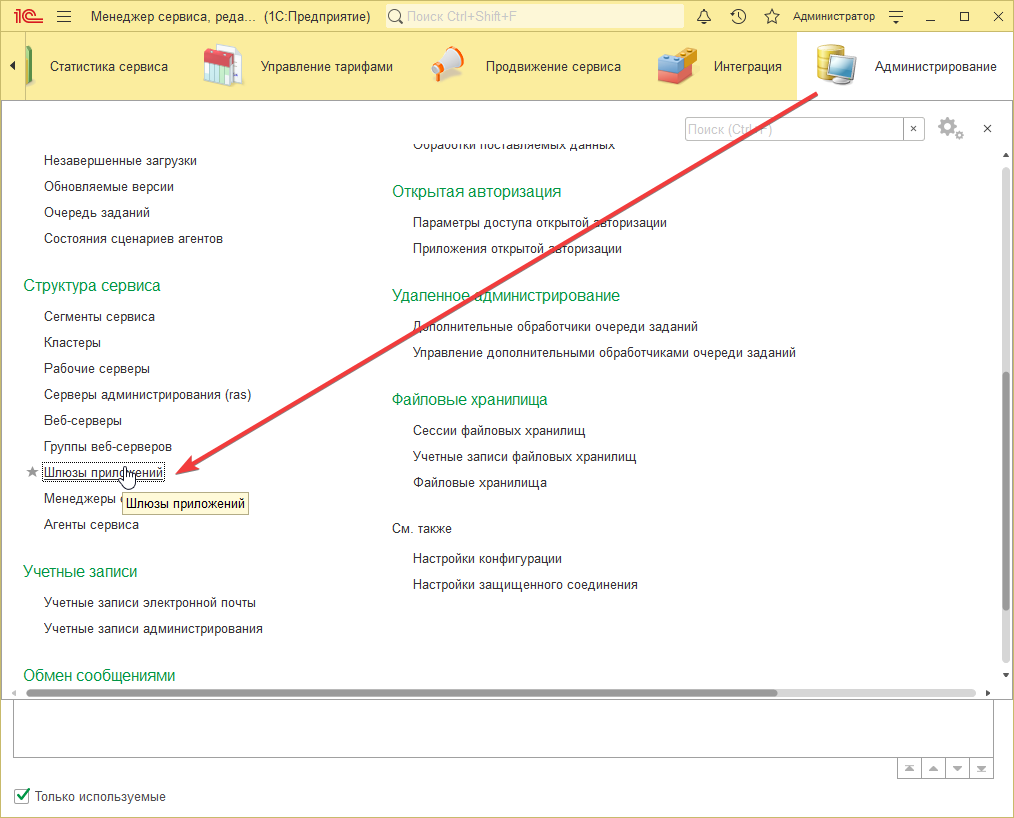The width and height of the screenshot is (1014, 818).
Task: Toggle favorite star beside Шлюзы приложений
Action: pyautogui.click(x=32, y=472)
